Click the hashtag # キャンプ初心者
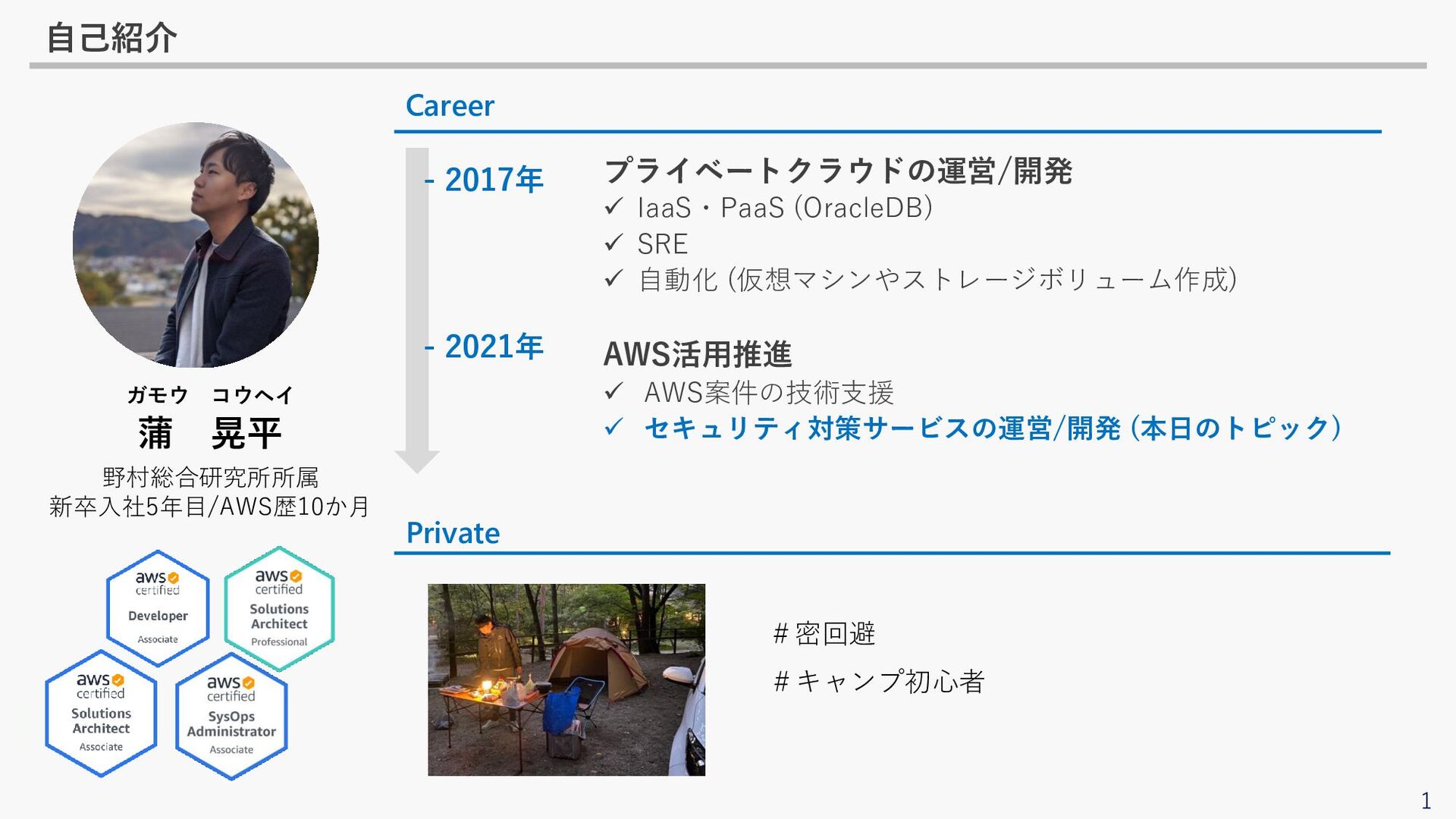The image size is (1456, 819). coord(879,681)
